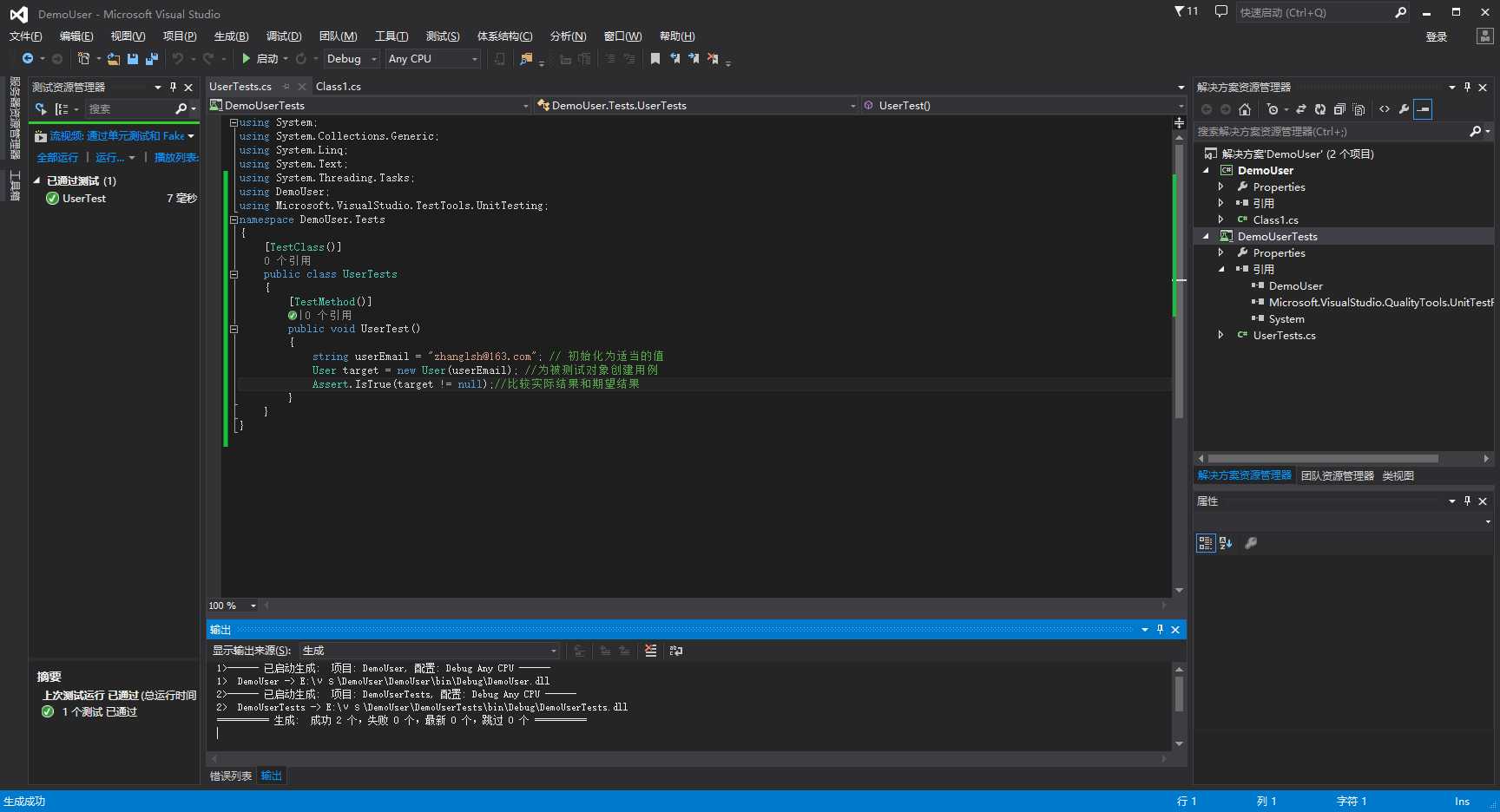This screenshot has height=812, width=1500.
Task: Clear all bookmarks with the red X bookmark icon
Action: pos(713,59)
